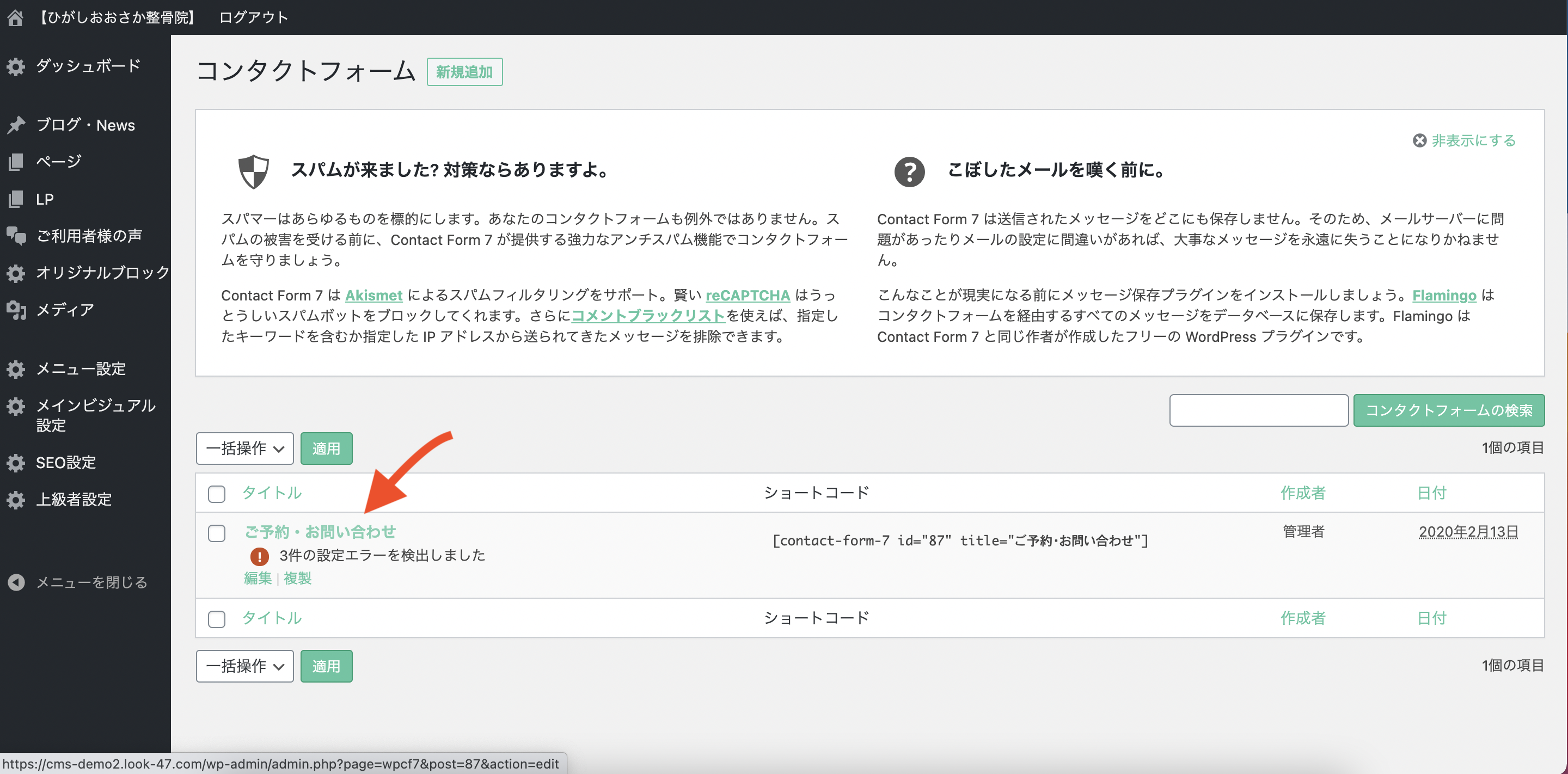Open SEO設定 in the sidebar menu
The width and height of the screenshot is (1568, 774).
click(66, 463)
